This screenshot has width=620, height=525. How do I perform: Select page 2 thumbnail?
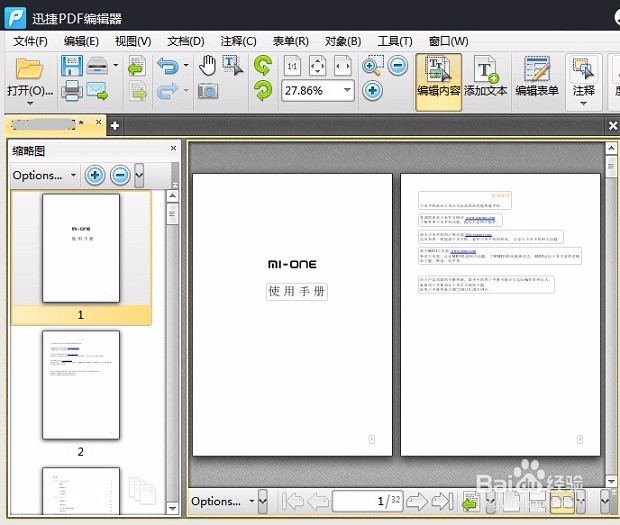[81, 385]
